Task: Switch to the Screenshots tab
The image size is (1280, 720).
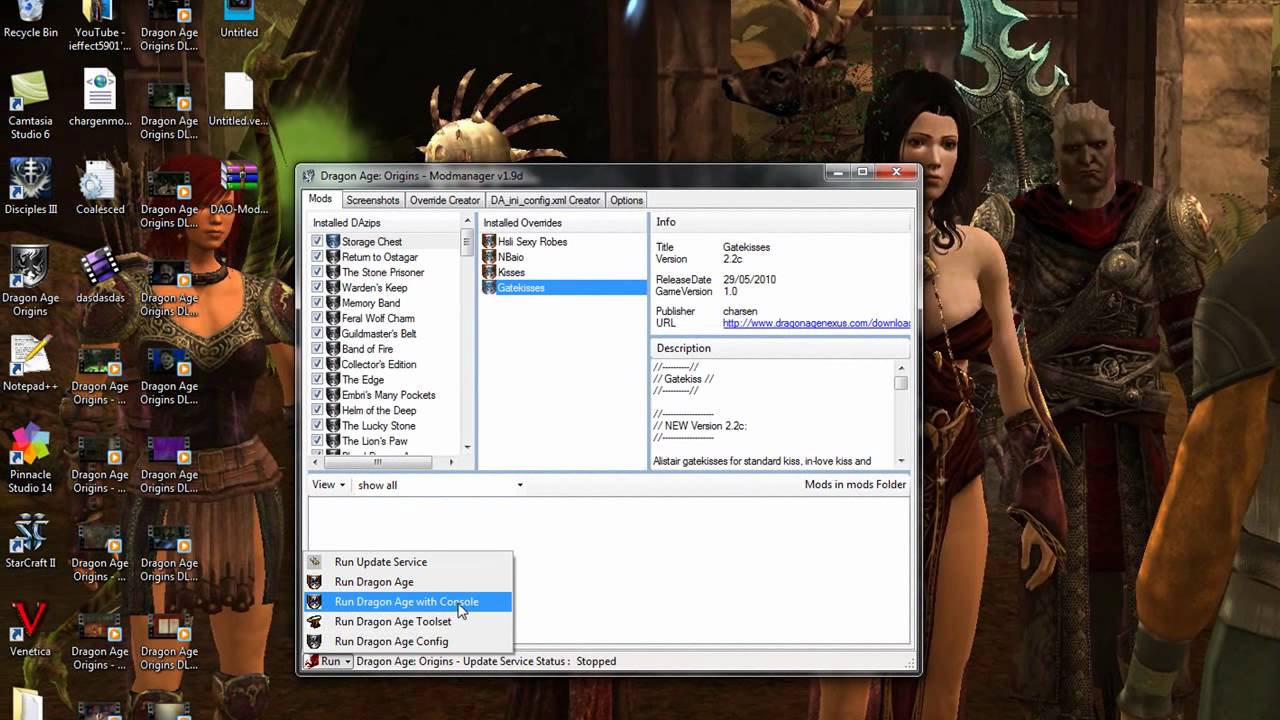Action: [x=372, y=200]
